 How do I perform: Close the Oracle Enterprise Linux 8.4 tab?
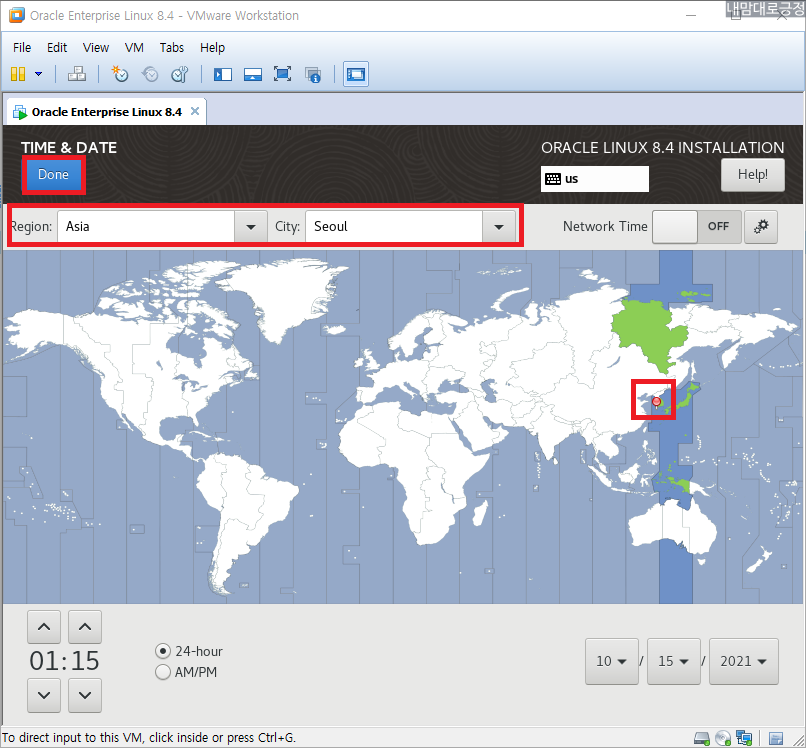tap(195, 111)
